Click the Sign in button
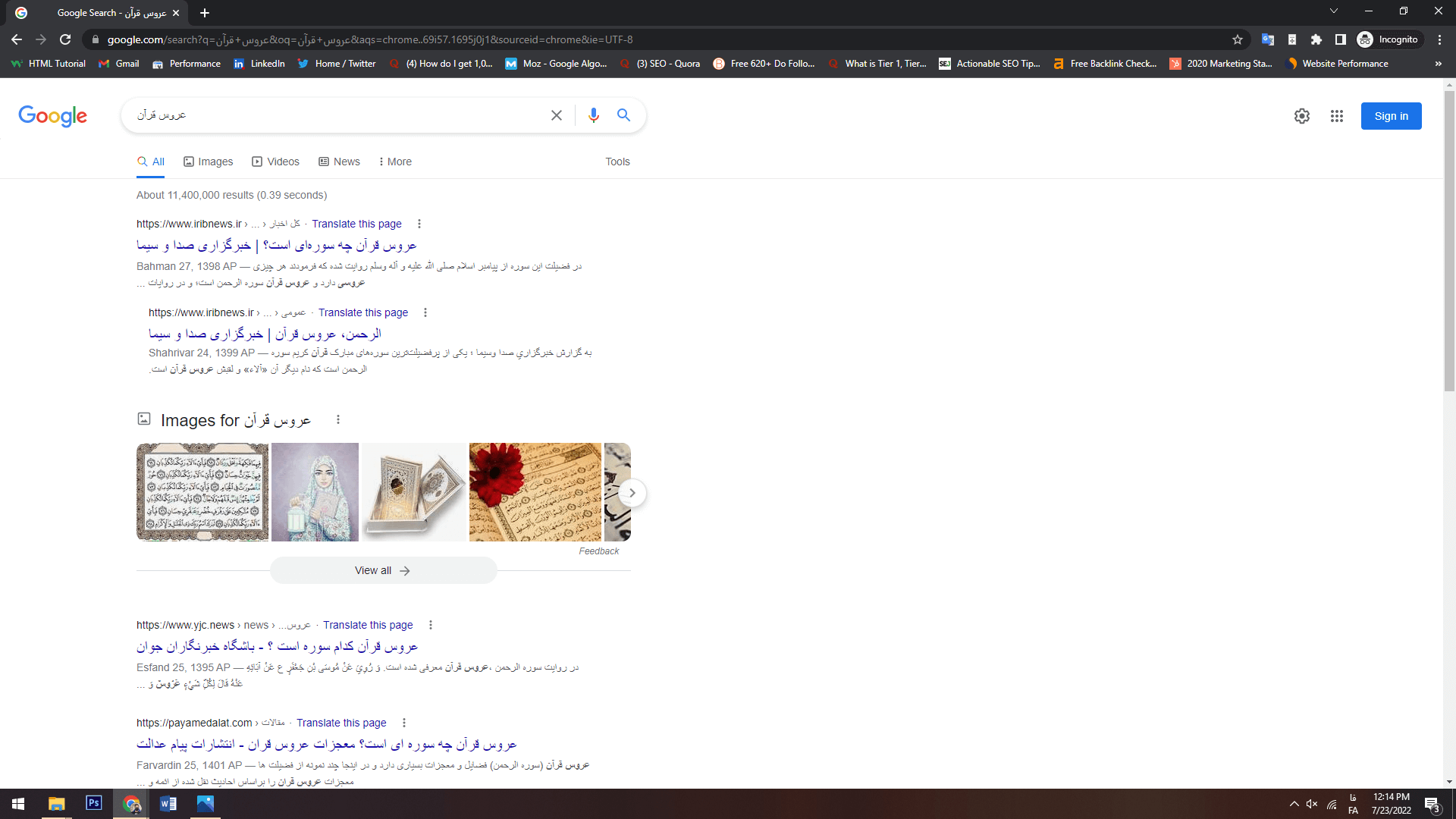 coord(1391,116)
